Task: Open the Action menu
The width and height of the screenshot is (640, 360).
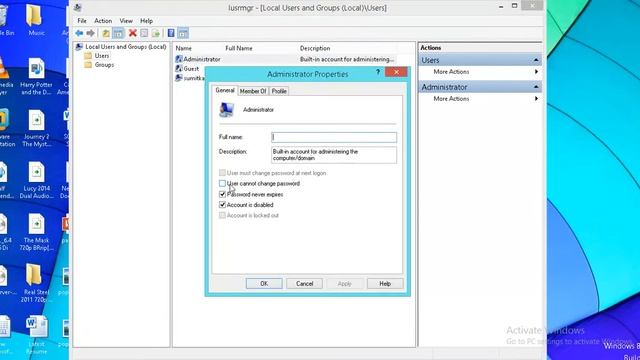Action: pos(103,20)
